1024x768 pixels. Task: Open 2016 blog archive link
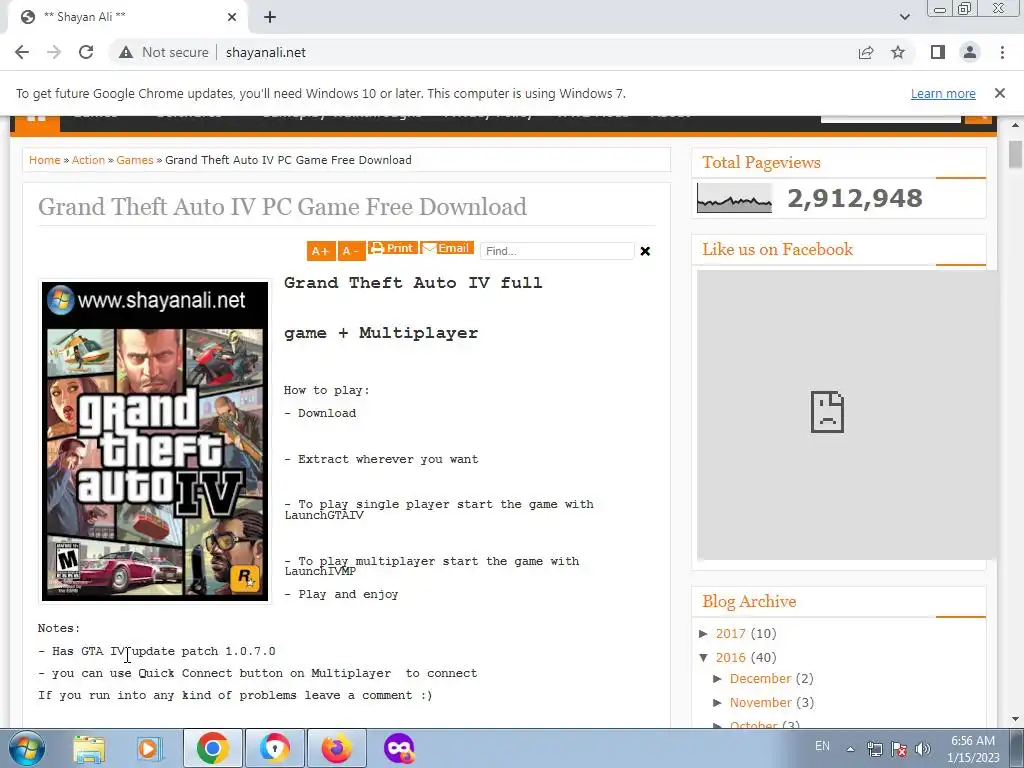731,658
